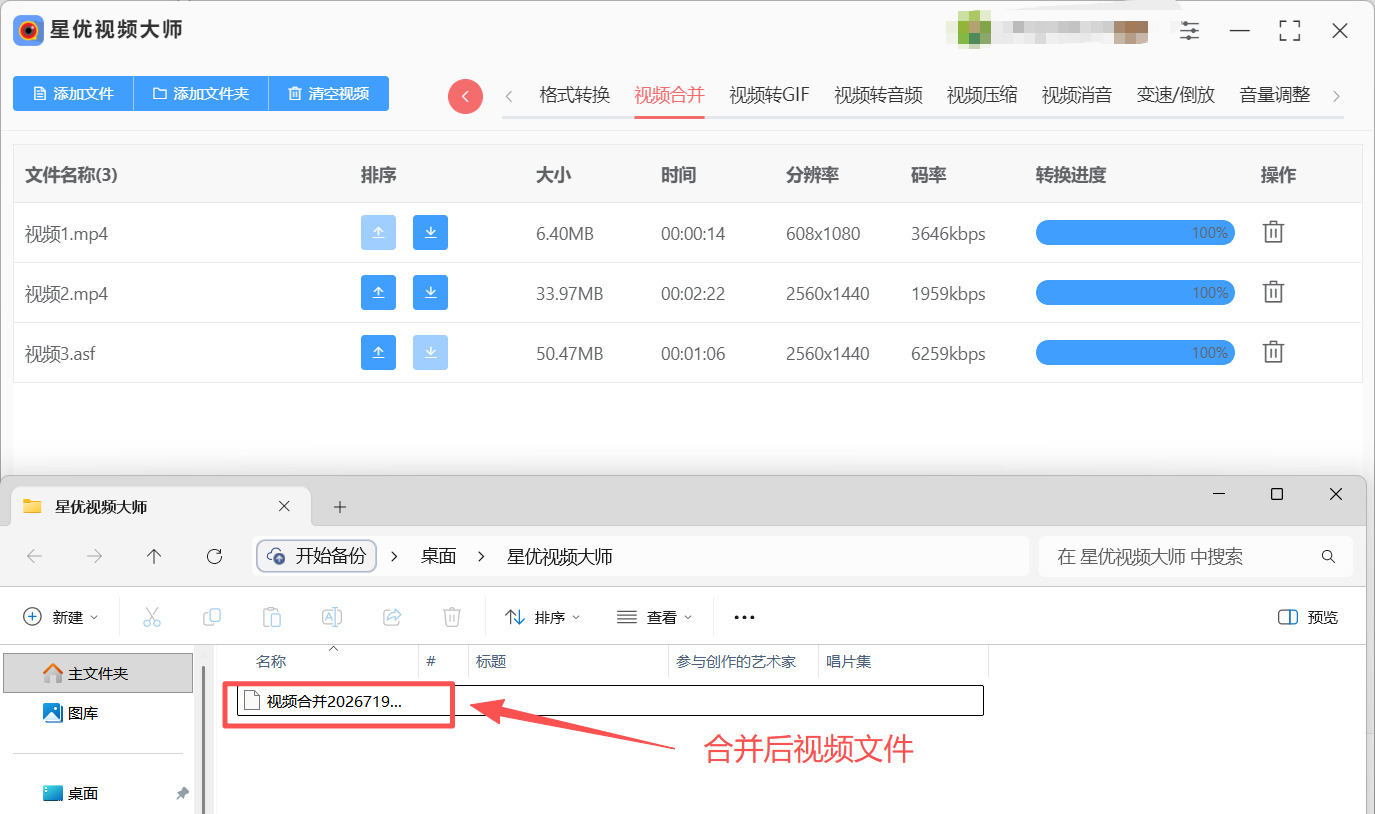Screen dimensions: 1375x814
Task: Open the settings sliders icon in title bar
Action: coord(1189,31)
